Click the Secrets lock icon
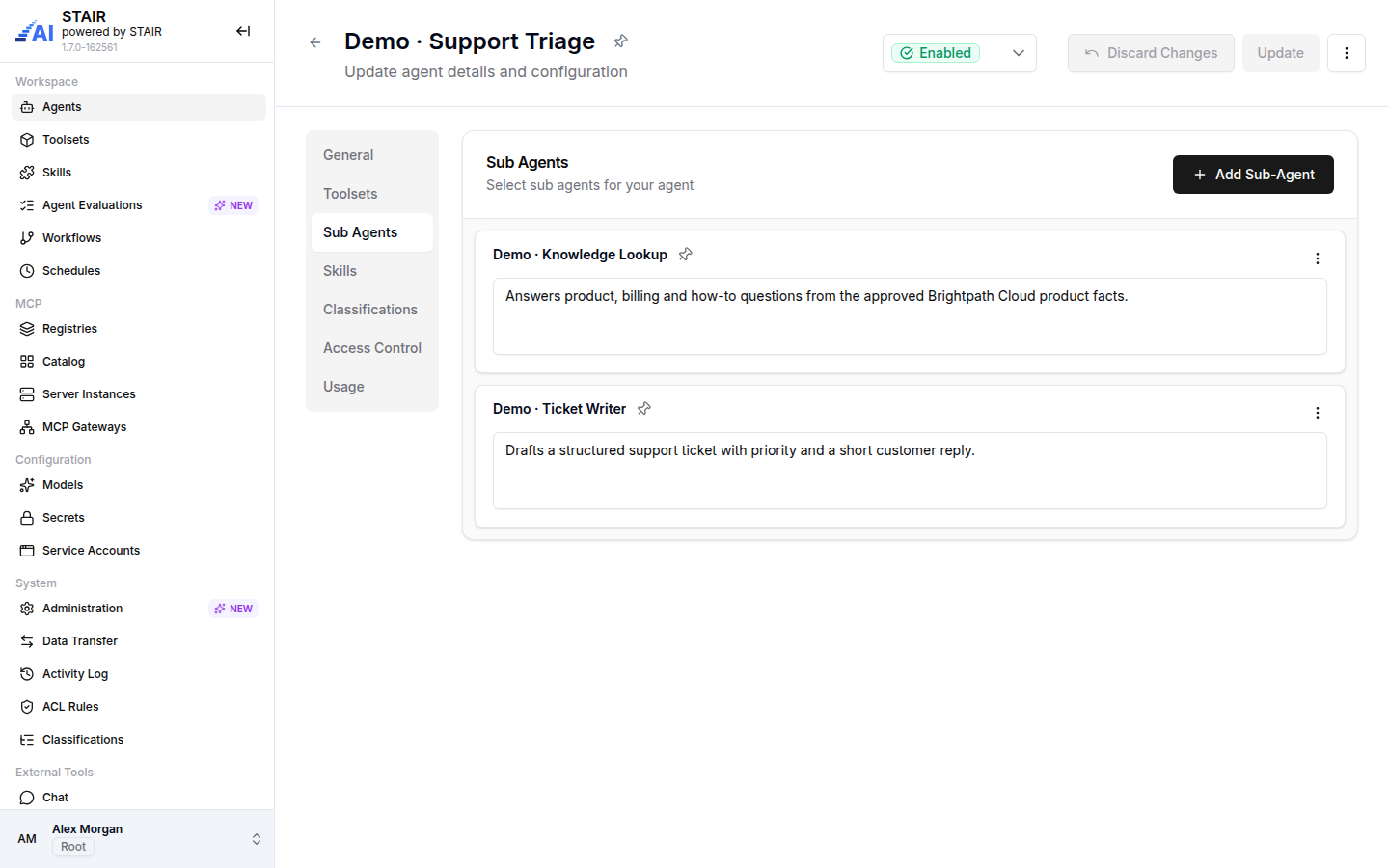This screenshot has height=868, width=1389. coord(27,518)
